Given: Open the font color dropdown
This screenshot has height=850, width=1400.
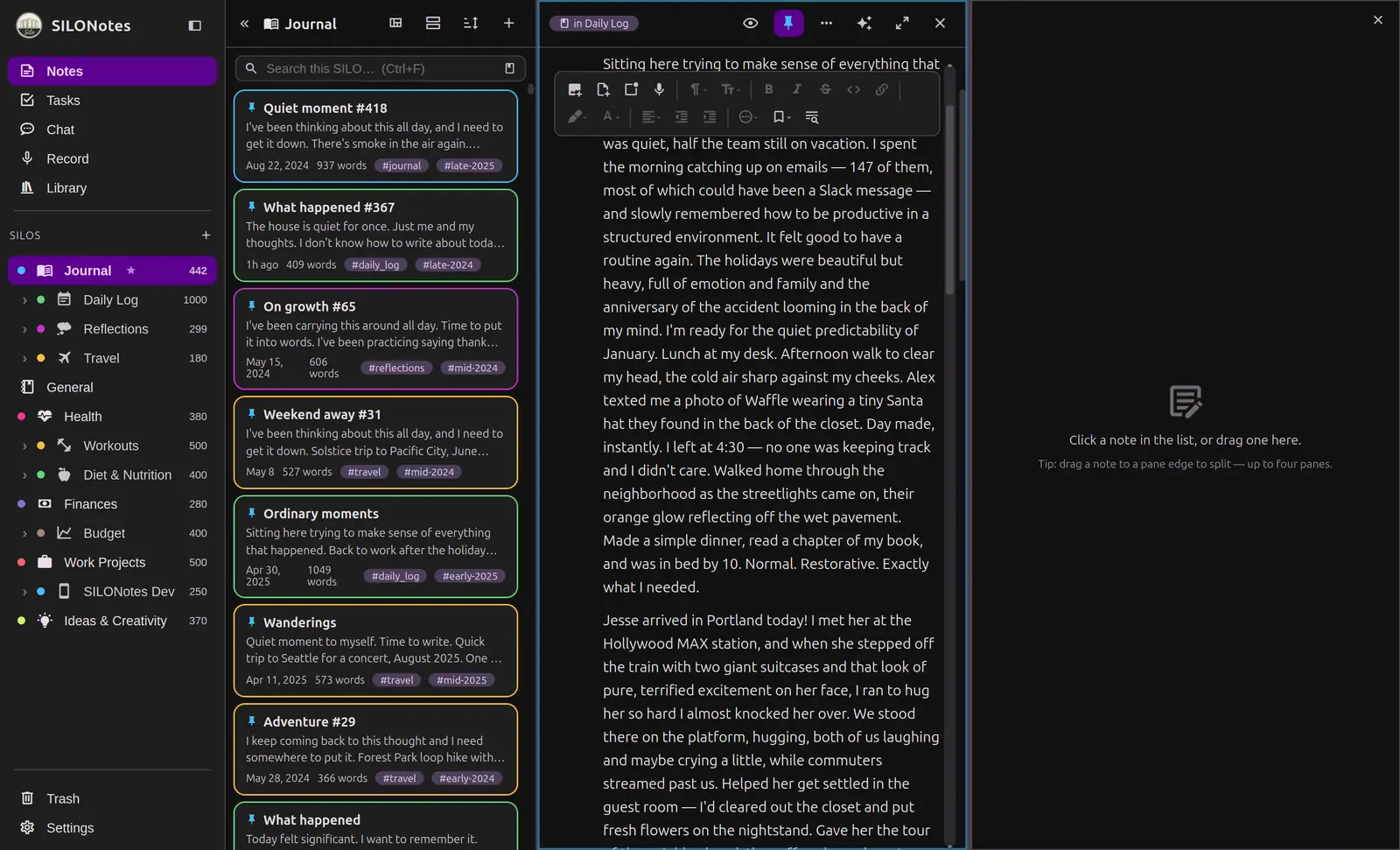Looking at the screenshot, I should click(610, 116).
